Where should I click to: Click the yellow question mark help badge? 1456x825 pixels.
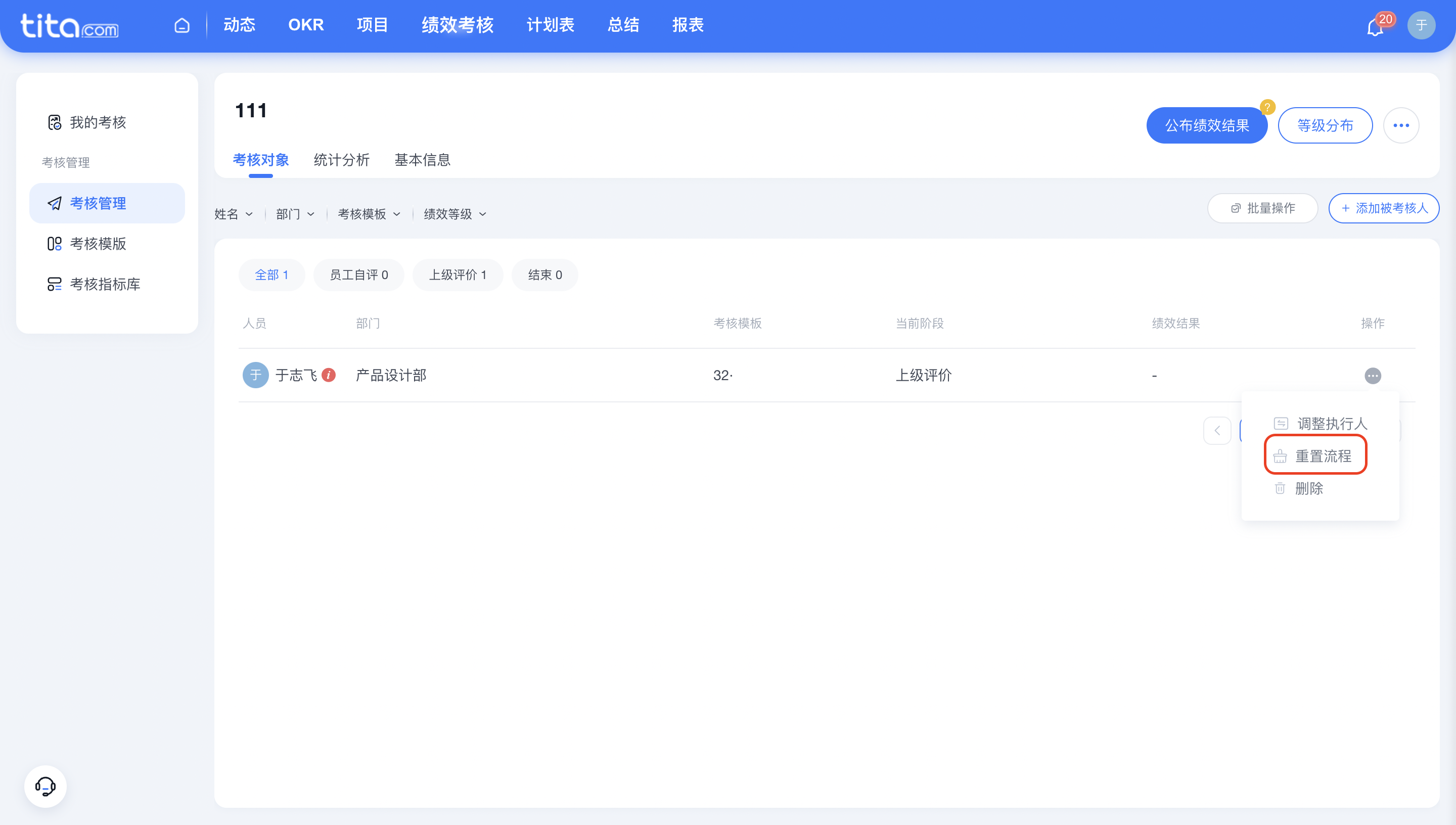1267,107
